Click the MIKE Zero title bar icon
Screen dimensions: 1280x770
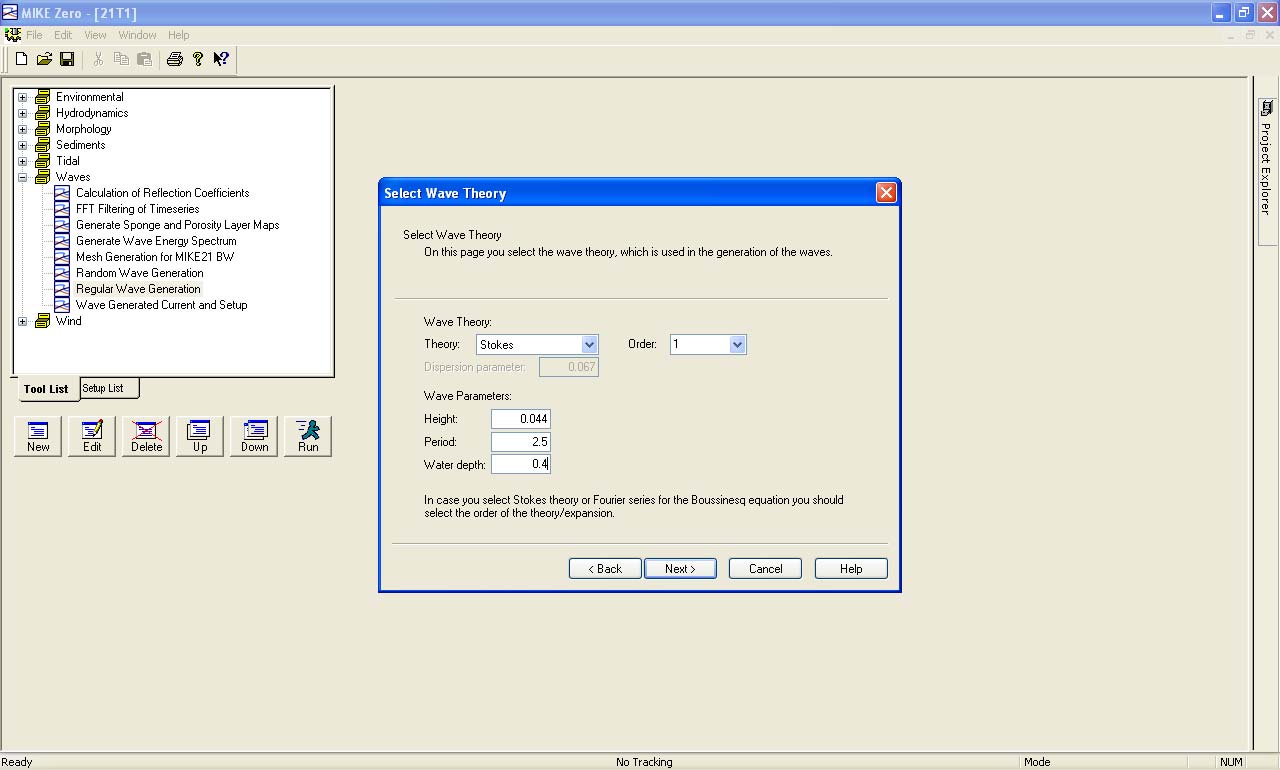[x=11, y=13]
